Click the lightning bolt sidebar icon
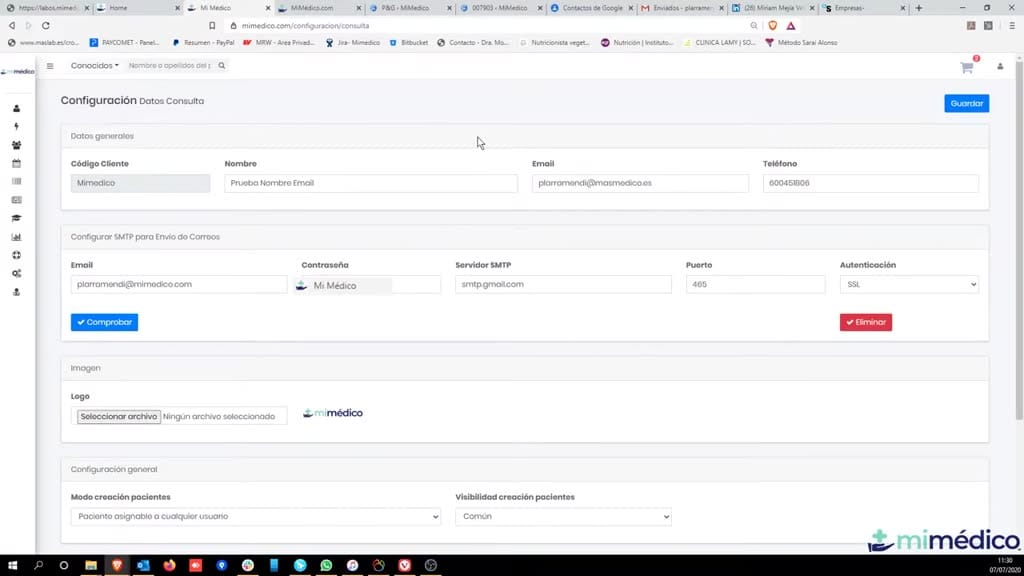 point(16,126)
